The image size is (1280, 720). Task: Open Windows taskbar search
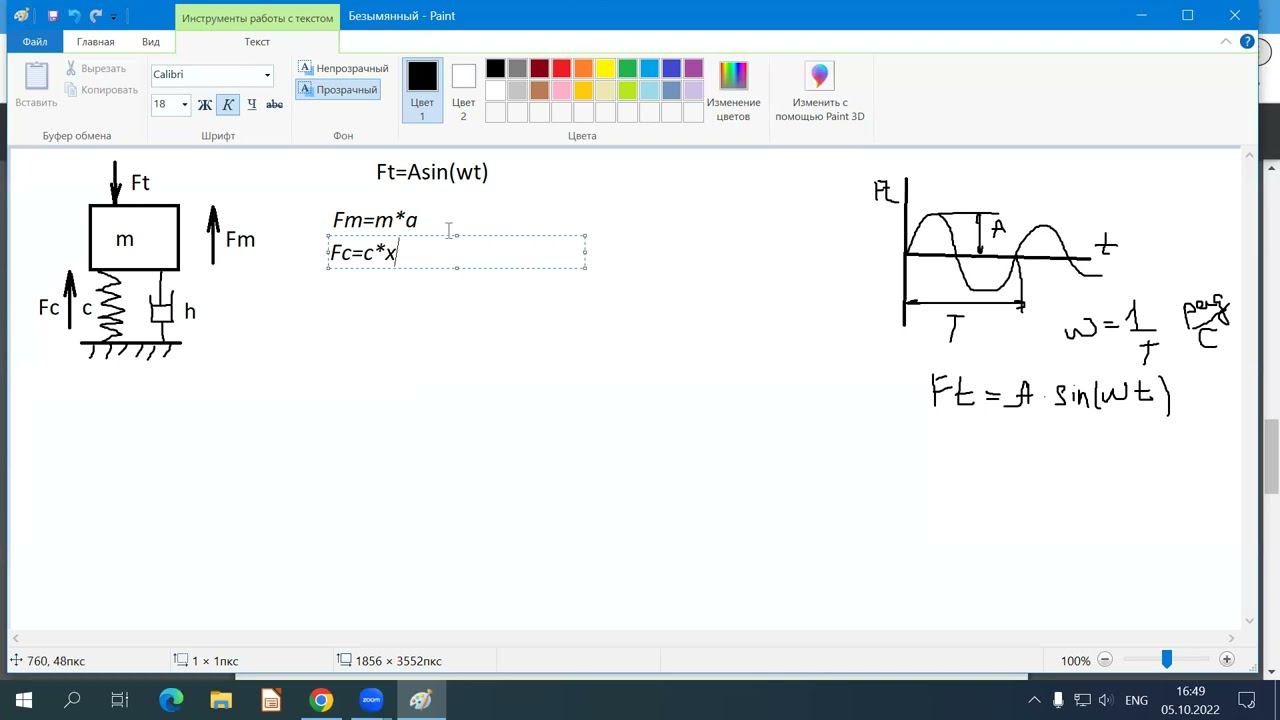(72, 700)
